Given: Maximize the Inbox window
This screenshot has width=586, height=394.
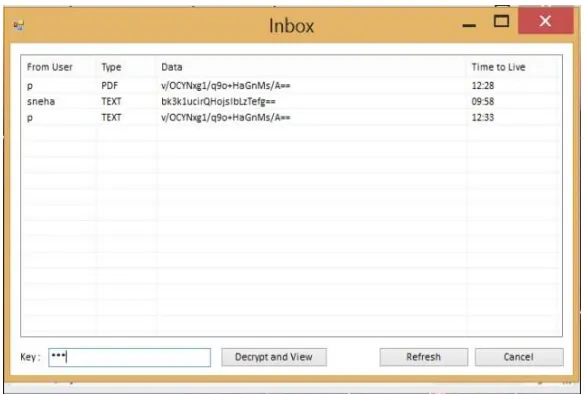Looking at the screenshot, I should [x=501, y=21].
